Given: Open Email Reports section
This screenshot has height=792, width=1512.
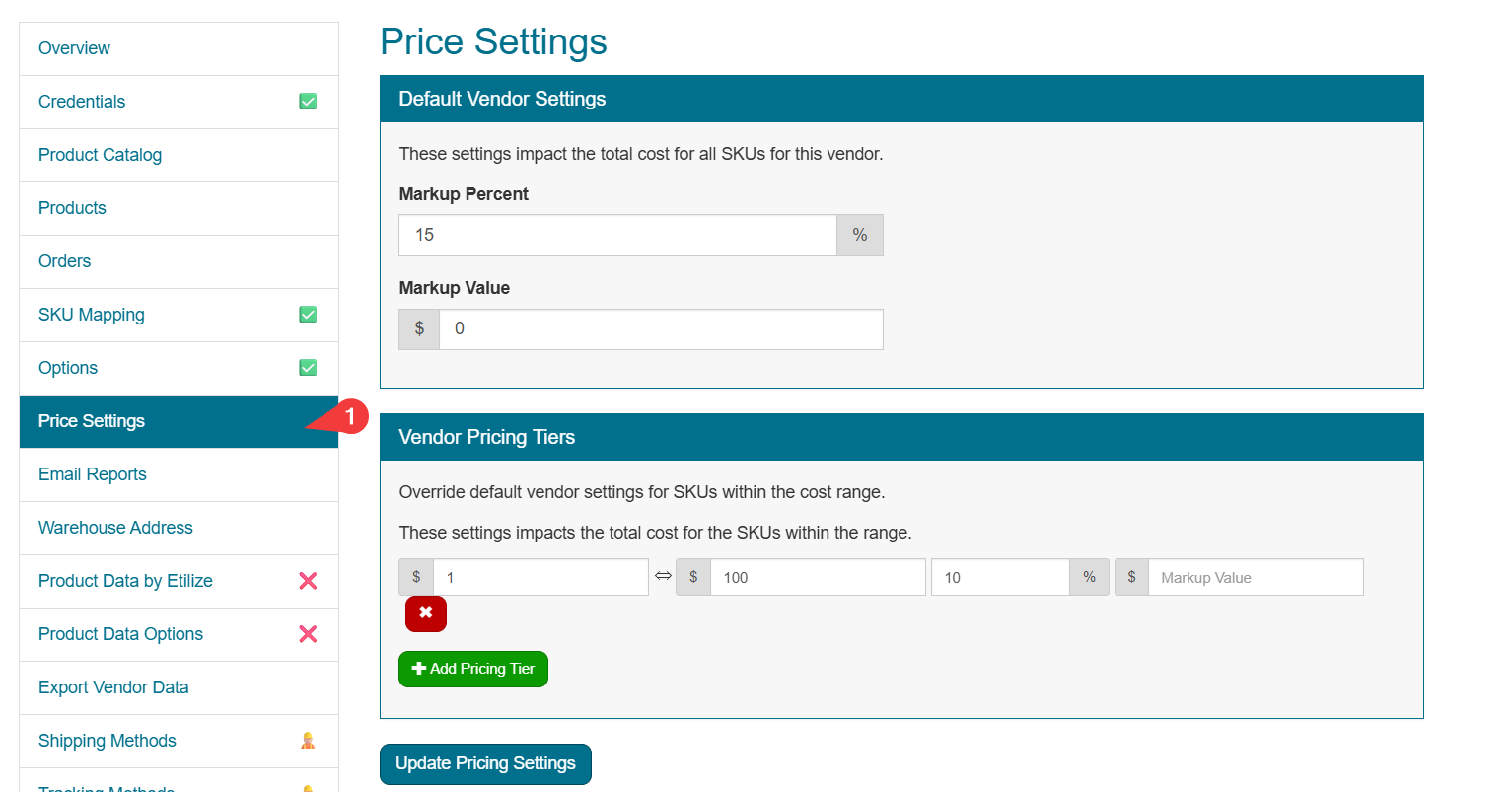Looking at the screenshot, I should 92,474.
